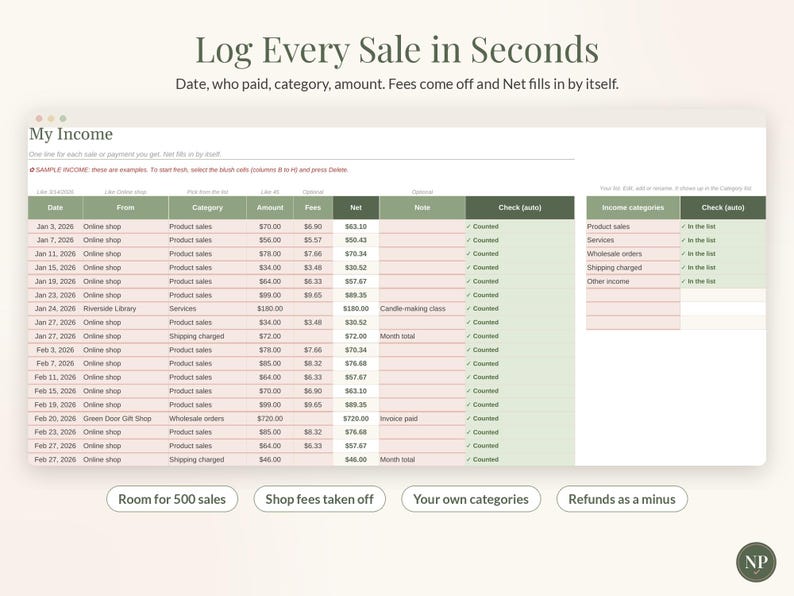
Task: Select the 'Shop fees taken off' pill
Action: point(320,499)
